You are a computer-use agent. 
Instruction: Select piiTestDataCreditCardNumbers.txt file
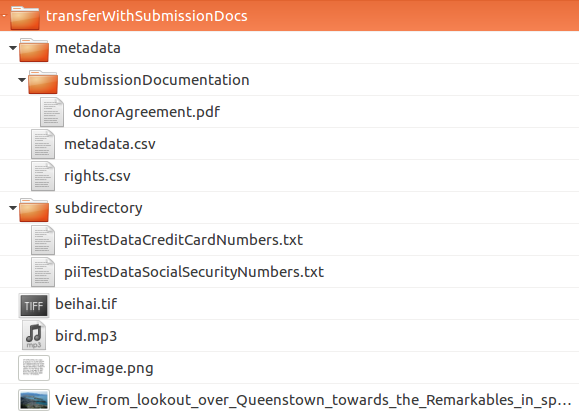(x=184, y=240)
